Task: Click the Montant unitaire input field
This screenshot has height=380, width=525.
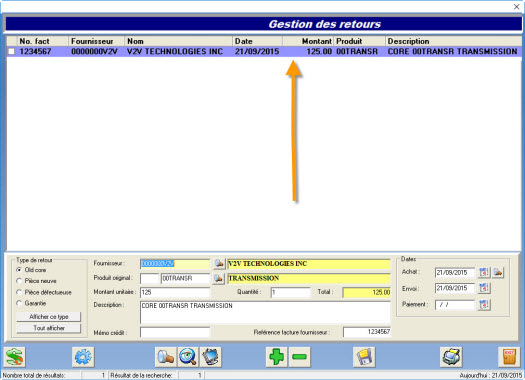Action: tap(175, 292)
